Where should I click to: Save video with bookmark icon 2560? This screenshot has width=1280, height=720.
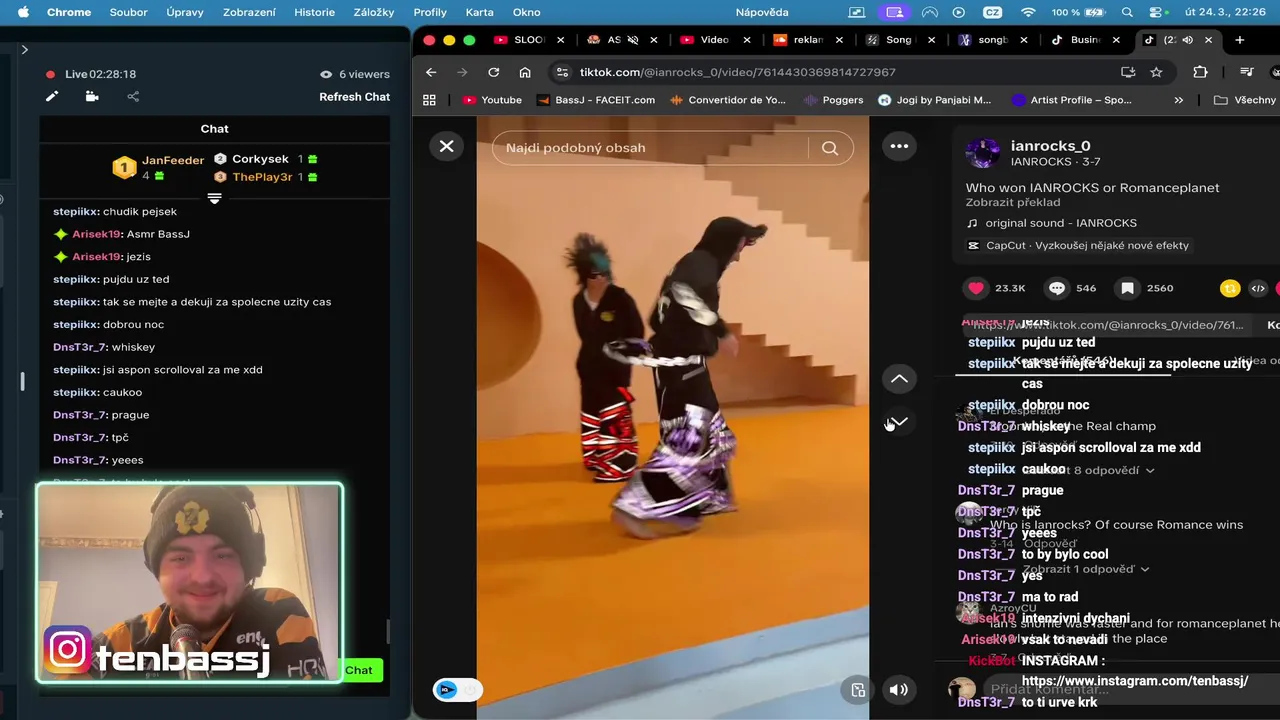coord(1127,288)
